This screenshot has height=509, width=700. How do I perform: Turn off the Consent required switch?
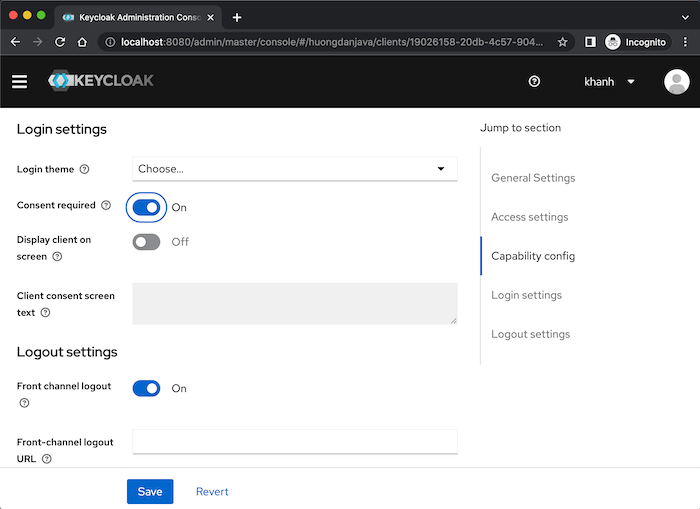click(x=146, y=207)
